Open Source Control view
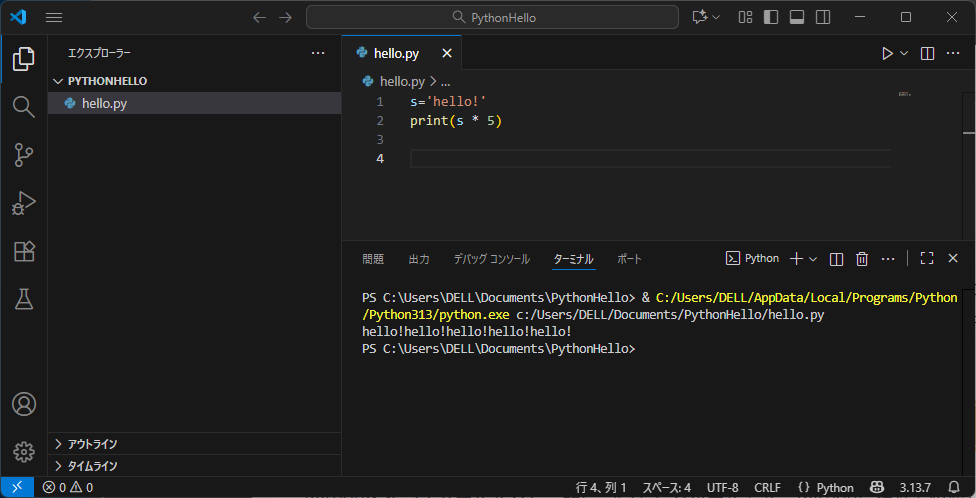 [x=23, y=154]
